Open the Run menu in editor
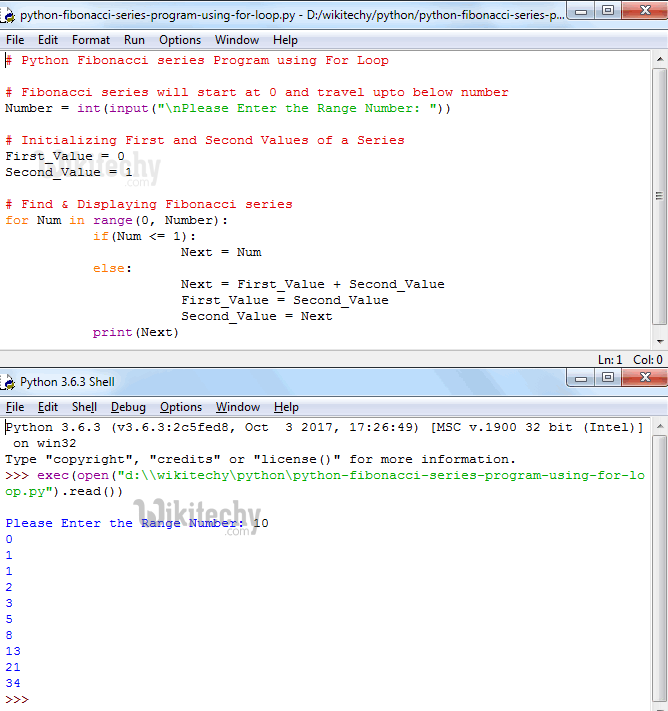668x711 pixels. pyautogui.click(x=134, y=40)
